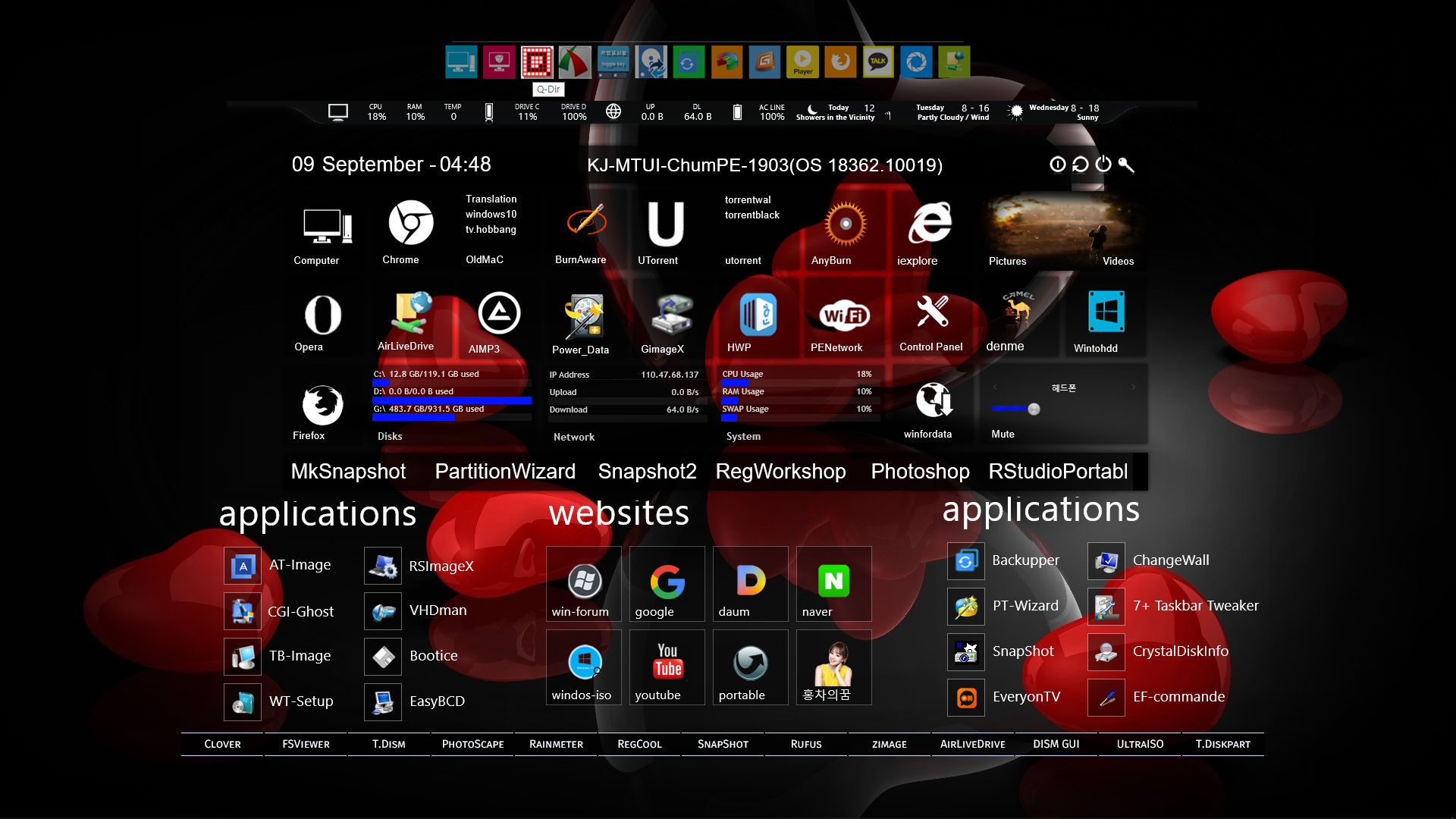The width and height of the screenshot is (1456, 819).
Task: Click the wrench settings icon near the title
Action: [x=1126, y=165]
